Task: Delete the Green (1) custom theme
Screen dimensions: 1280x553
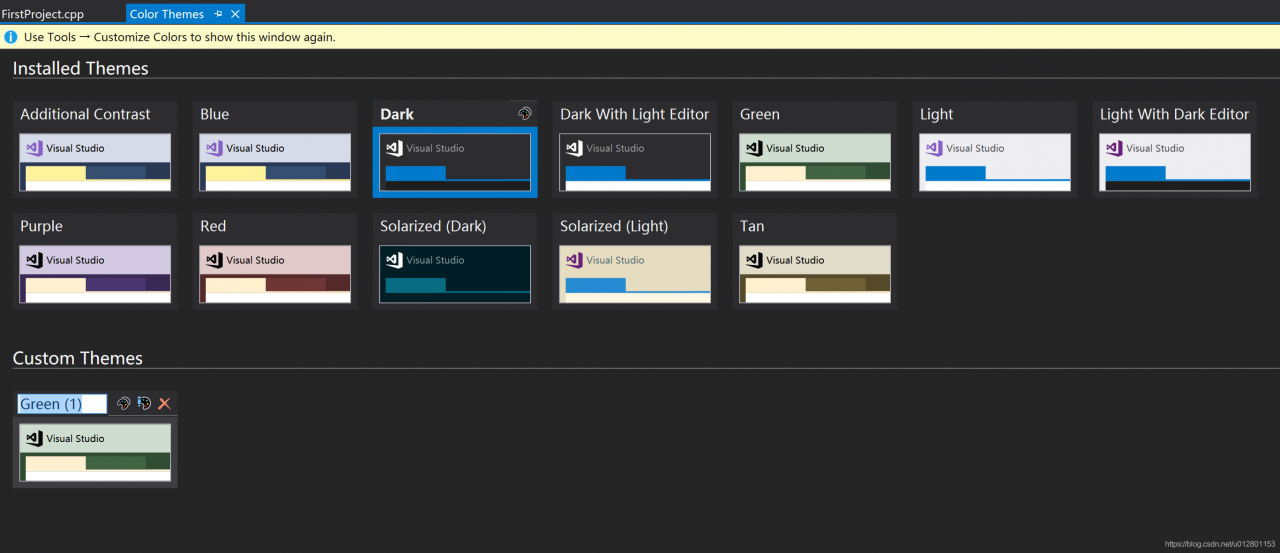Action: pyautogui.click(x=165, y=404)
